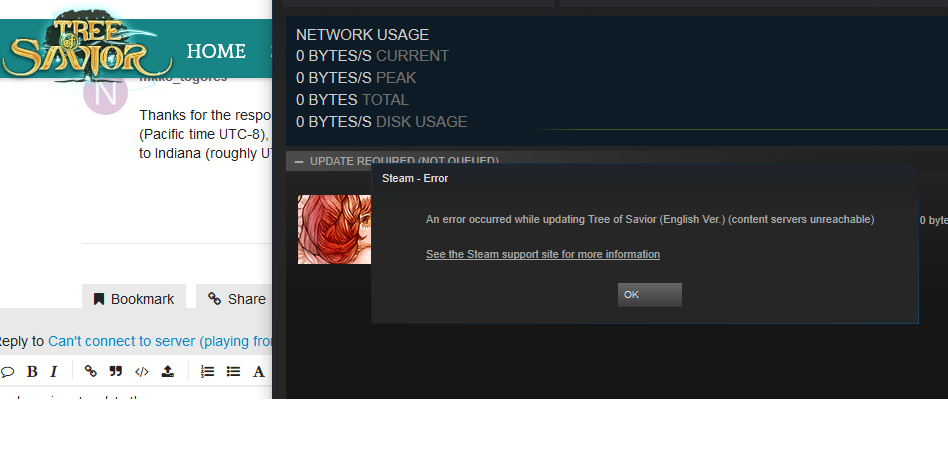Click the speech bubble quote-reply icon
The width and height of the screenshot is (948, 460).
pyautogui.click(x=7, y=372)
